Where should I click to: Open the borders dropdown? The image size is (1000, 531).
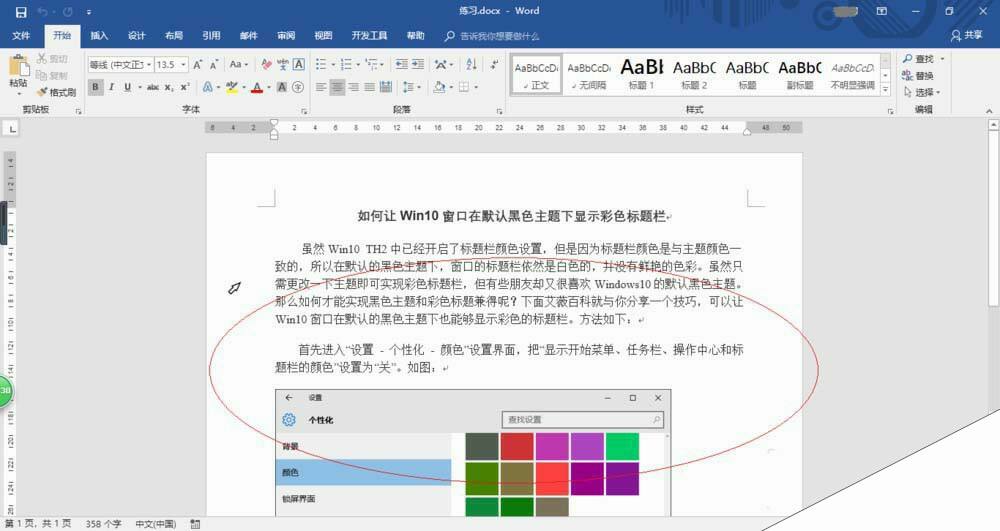pyautogui.click(x=476, y=87)
